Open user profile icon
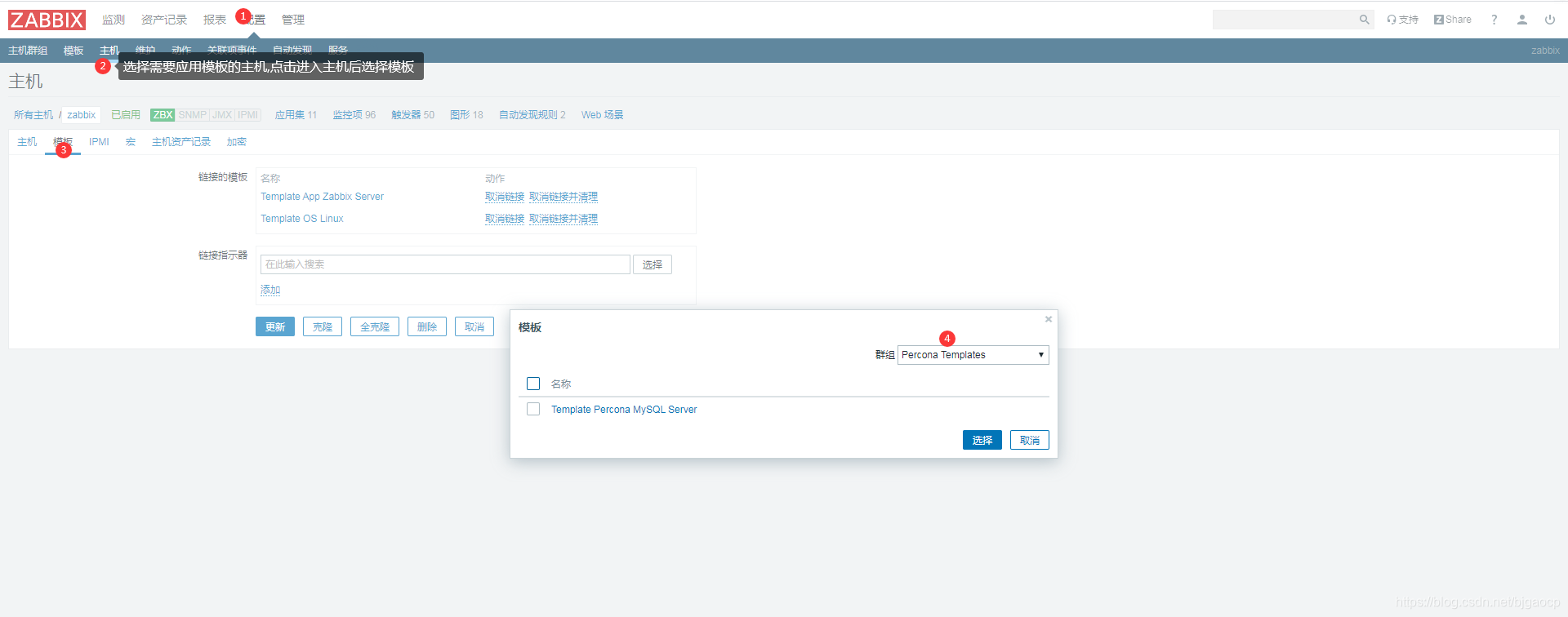The width and height of the screenshot is (1568, 617). [1522, 20]
